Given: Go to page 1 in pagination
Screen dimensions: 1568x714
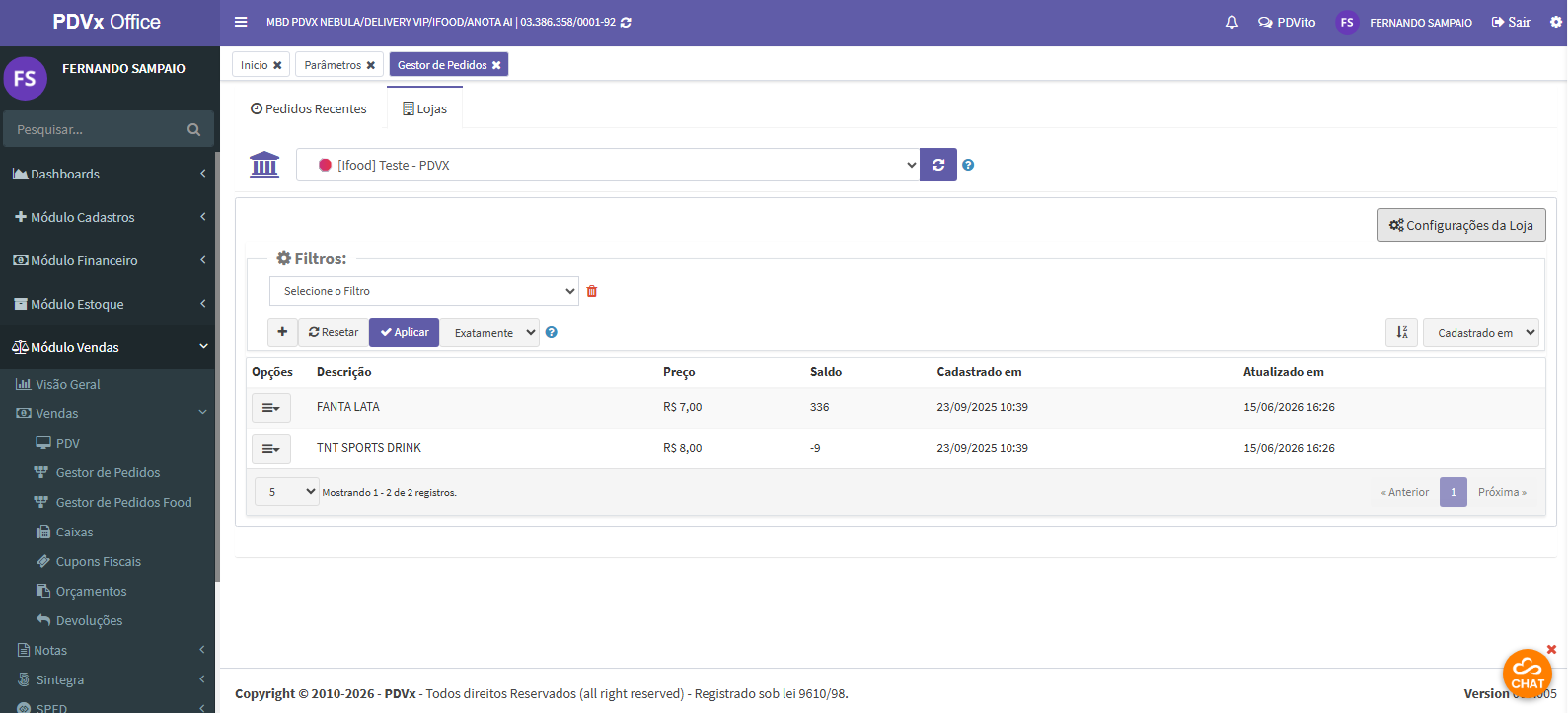Looking at the screenshot, I should tap(1454, 492).
